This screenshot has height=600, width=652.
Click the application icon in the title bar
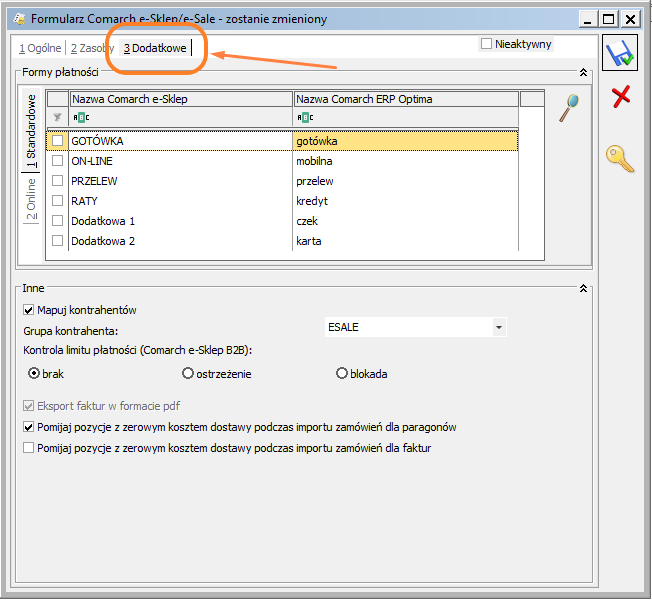(19, 19)
